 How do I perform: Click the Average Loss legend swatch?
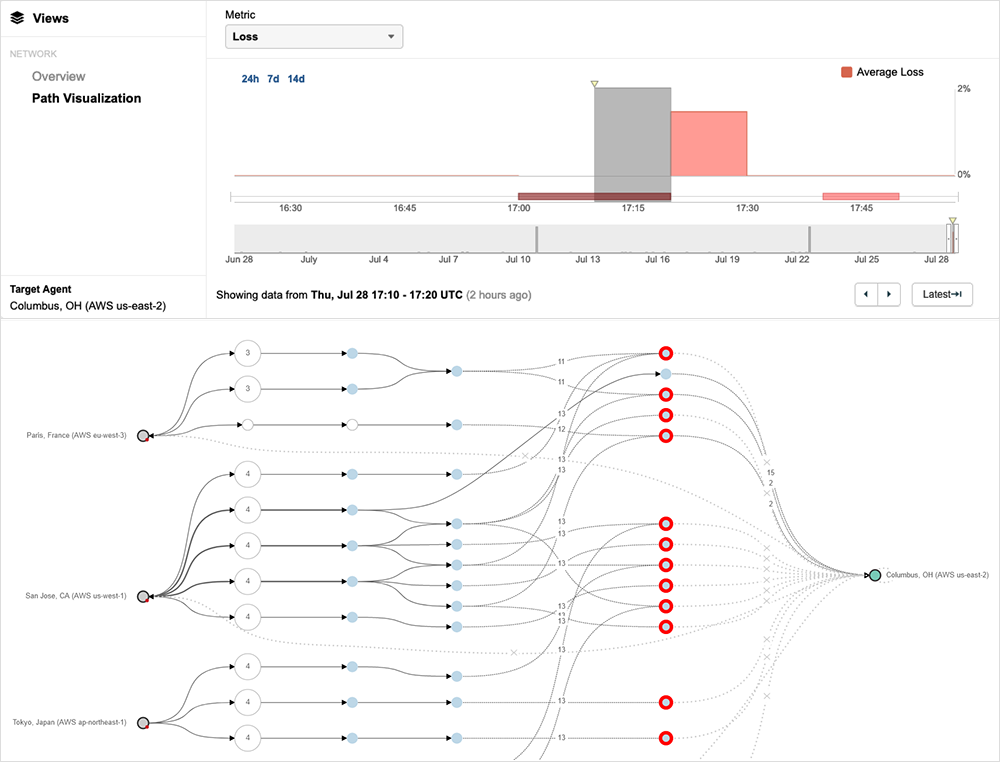coord(847,72)
